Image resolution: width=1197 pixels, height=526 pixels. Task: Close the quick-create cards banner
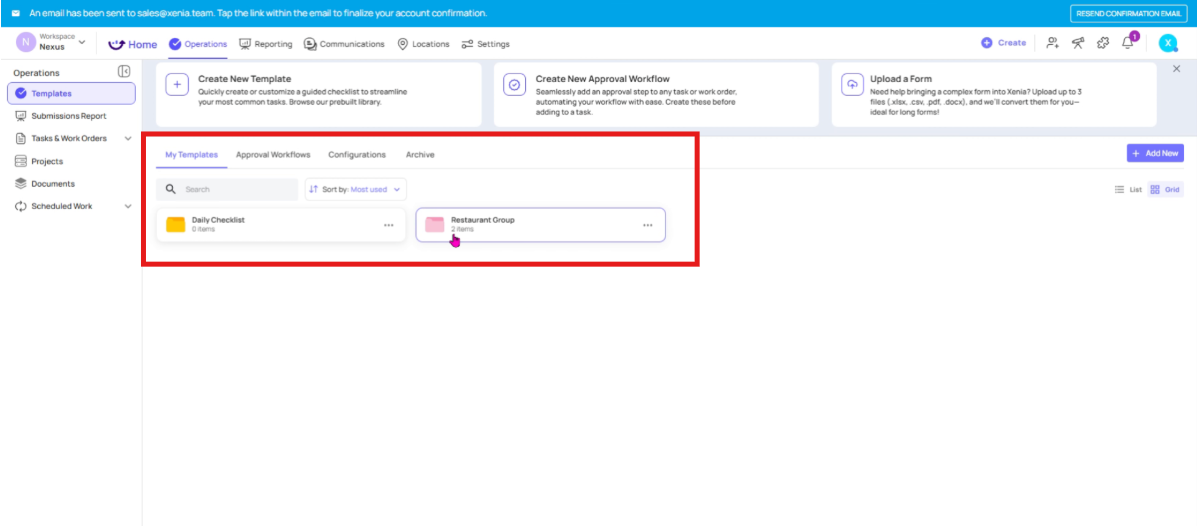pos(1177,68)
